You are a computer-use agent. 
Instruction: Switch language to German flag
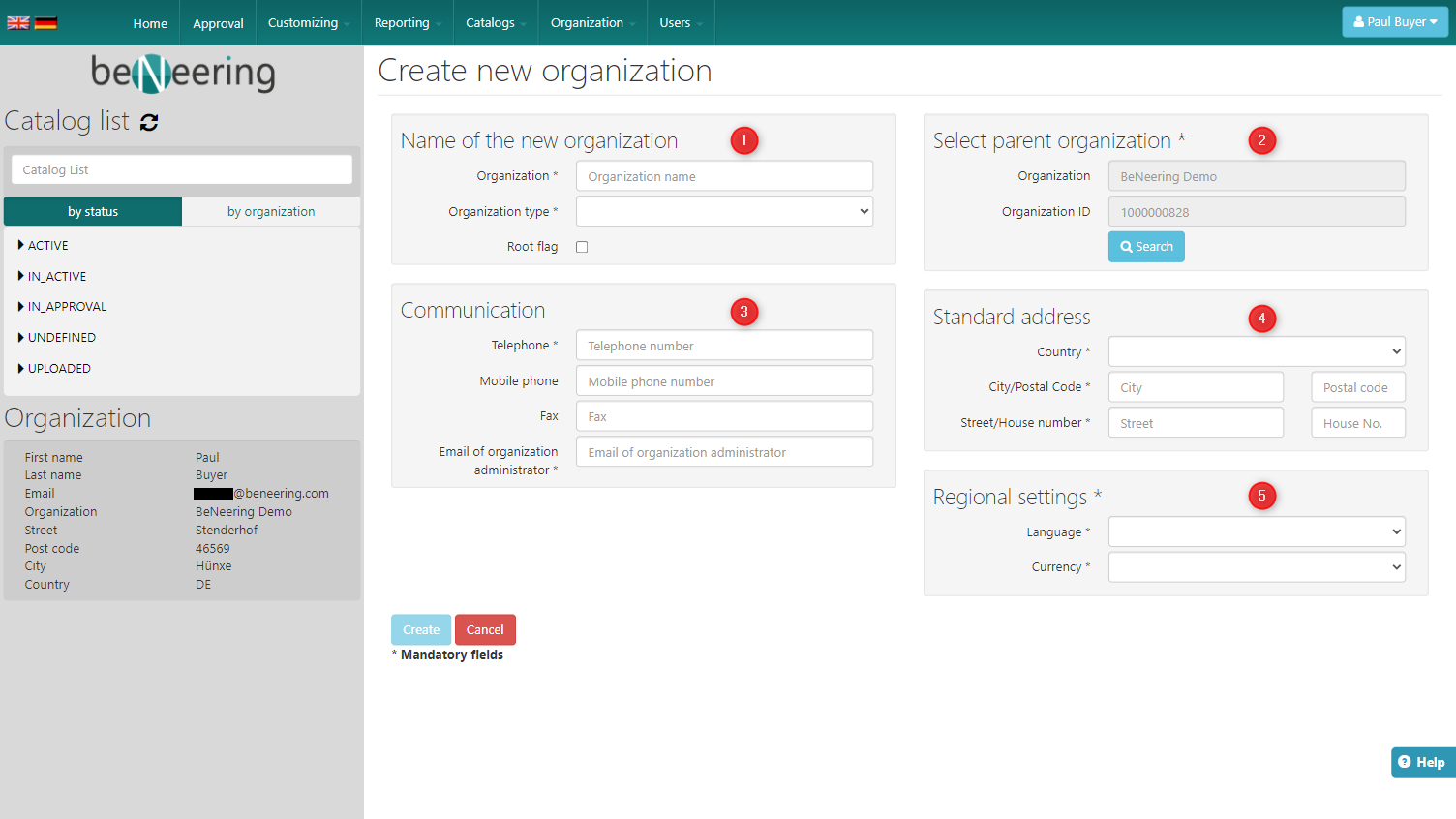(45, 22)
